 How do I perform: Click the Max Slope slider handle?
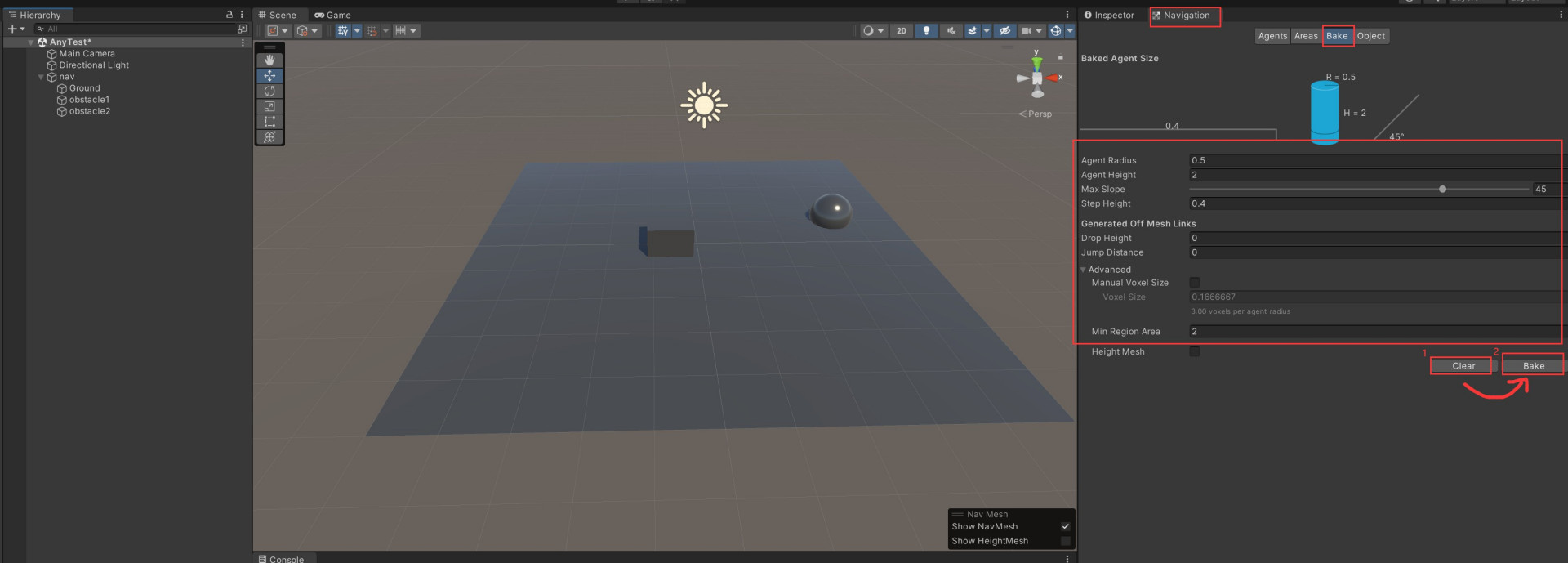click(1442, 190)
